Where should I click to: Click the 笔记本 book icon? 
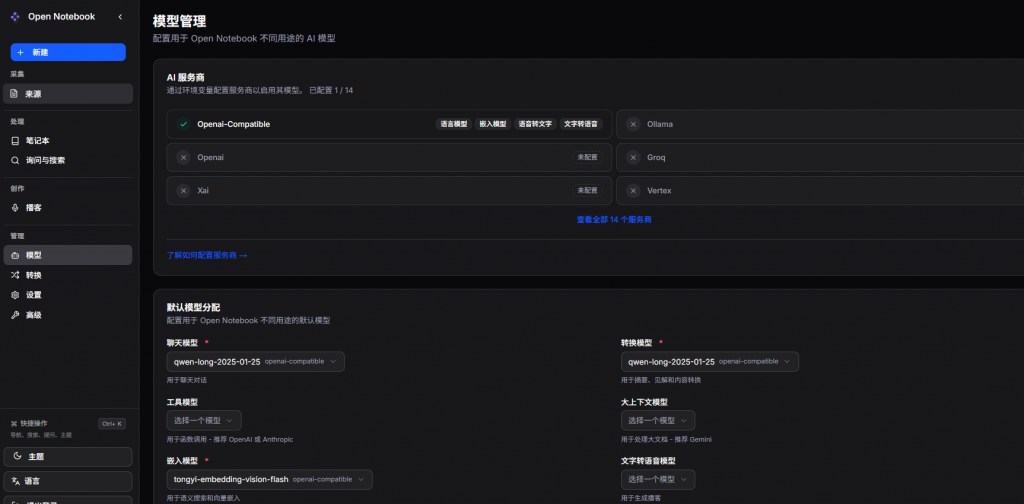point(15,140)
